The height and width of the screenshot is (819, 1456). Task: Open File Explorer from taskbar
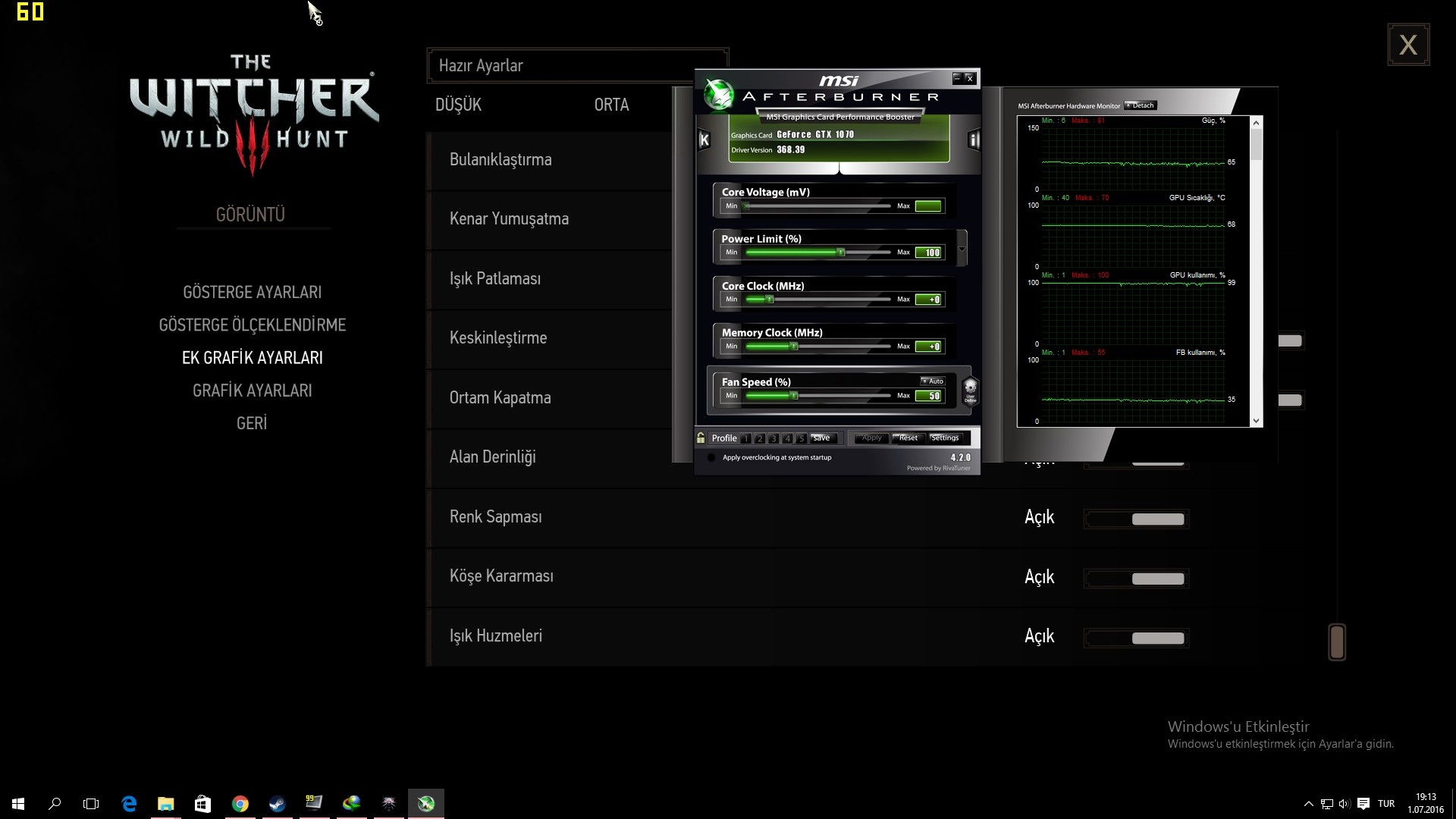tap(165, 804)
